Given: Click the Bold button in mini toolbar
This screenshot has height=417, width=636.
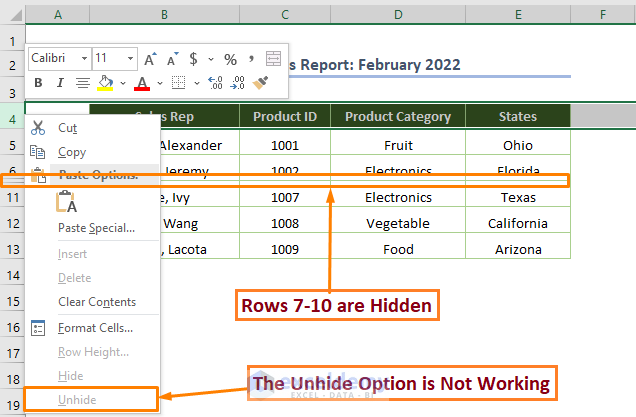Looking at the screenshot, I should click(38, 83).
